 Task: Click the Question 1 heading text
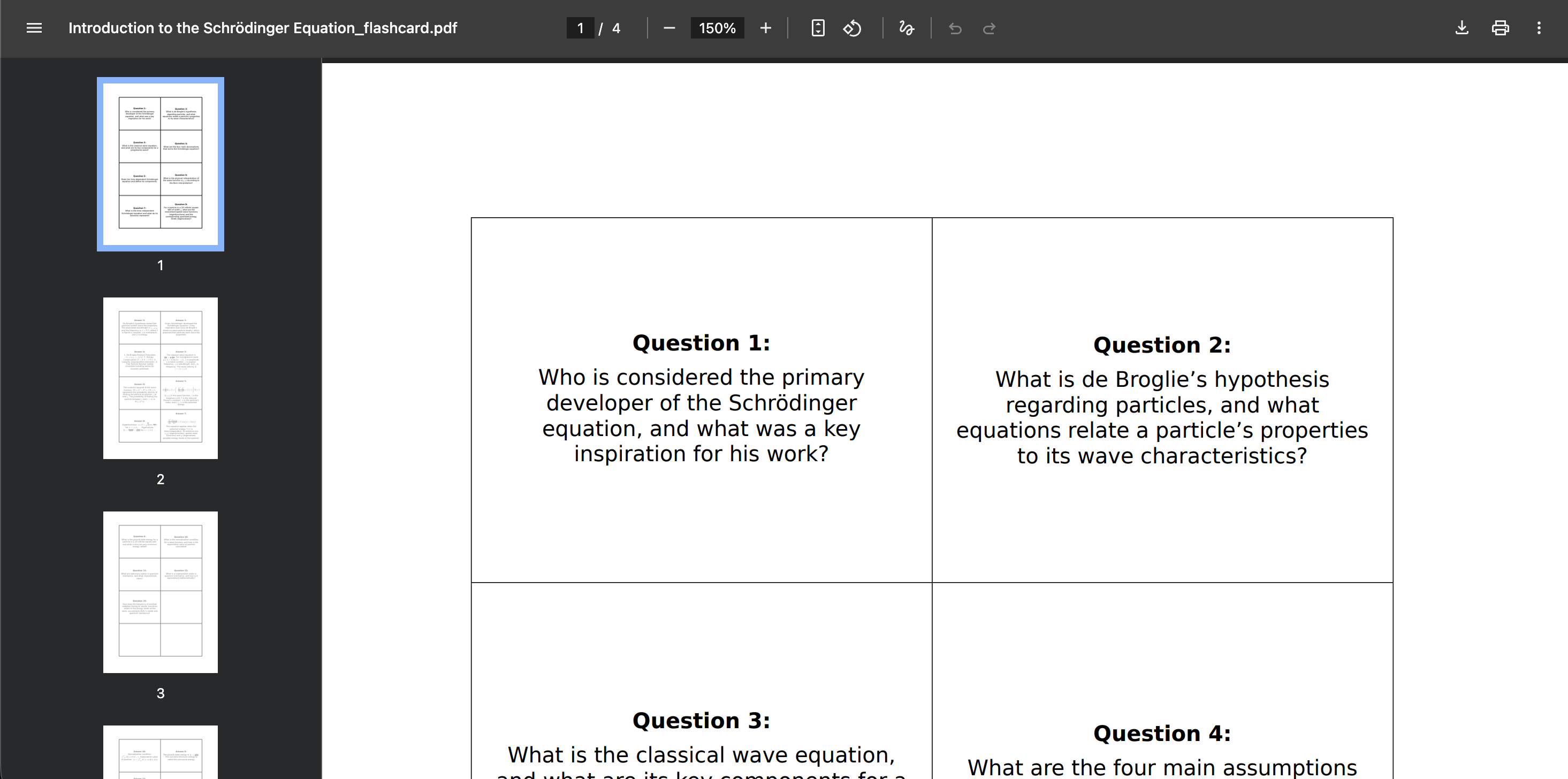click(701, 342)
